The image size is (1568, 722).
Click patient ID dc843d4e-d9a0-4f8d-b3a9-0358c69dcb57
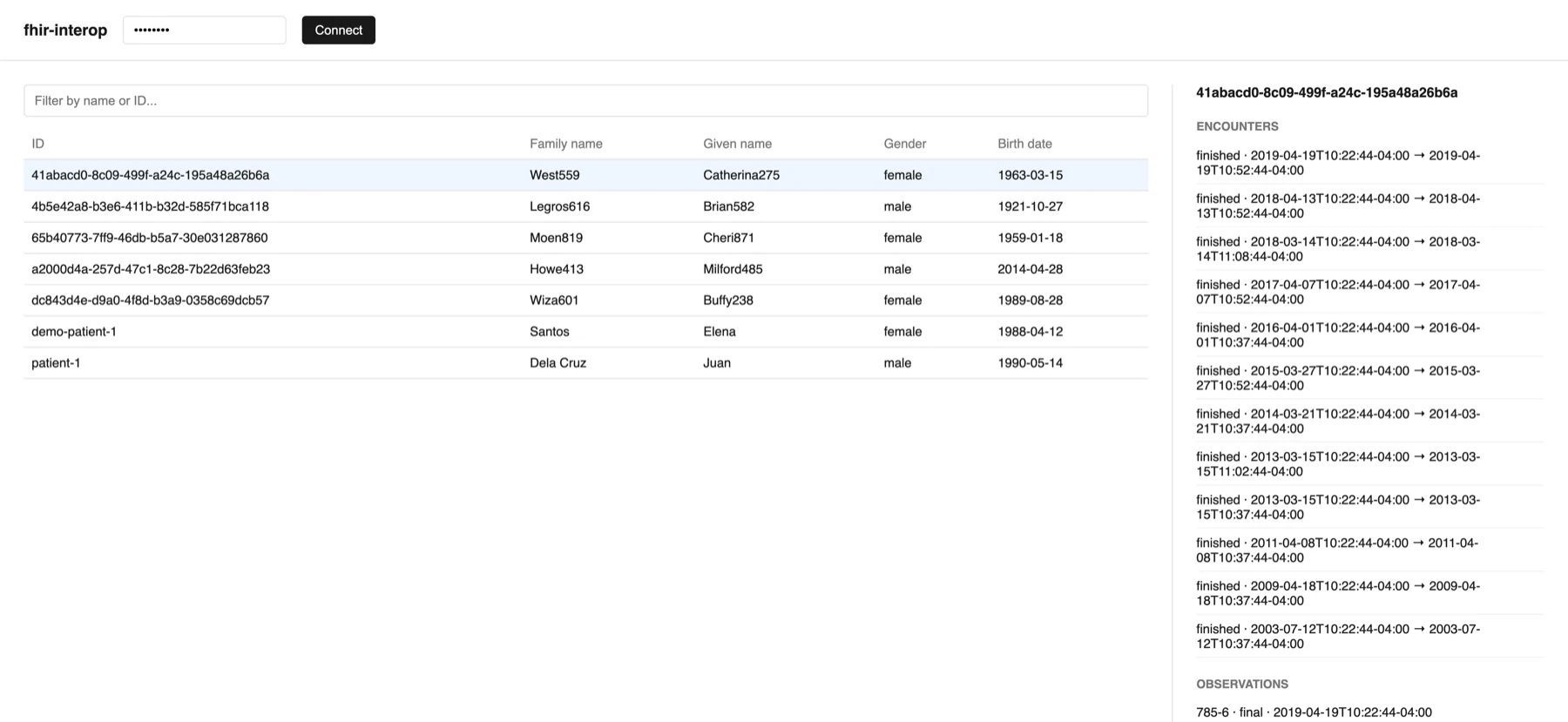coord(151,300)
